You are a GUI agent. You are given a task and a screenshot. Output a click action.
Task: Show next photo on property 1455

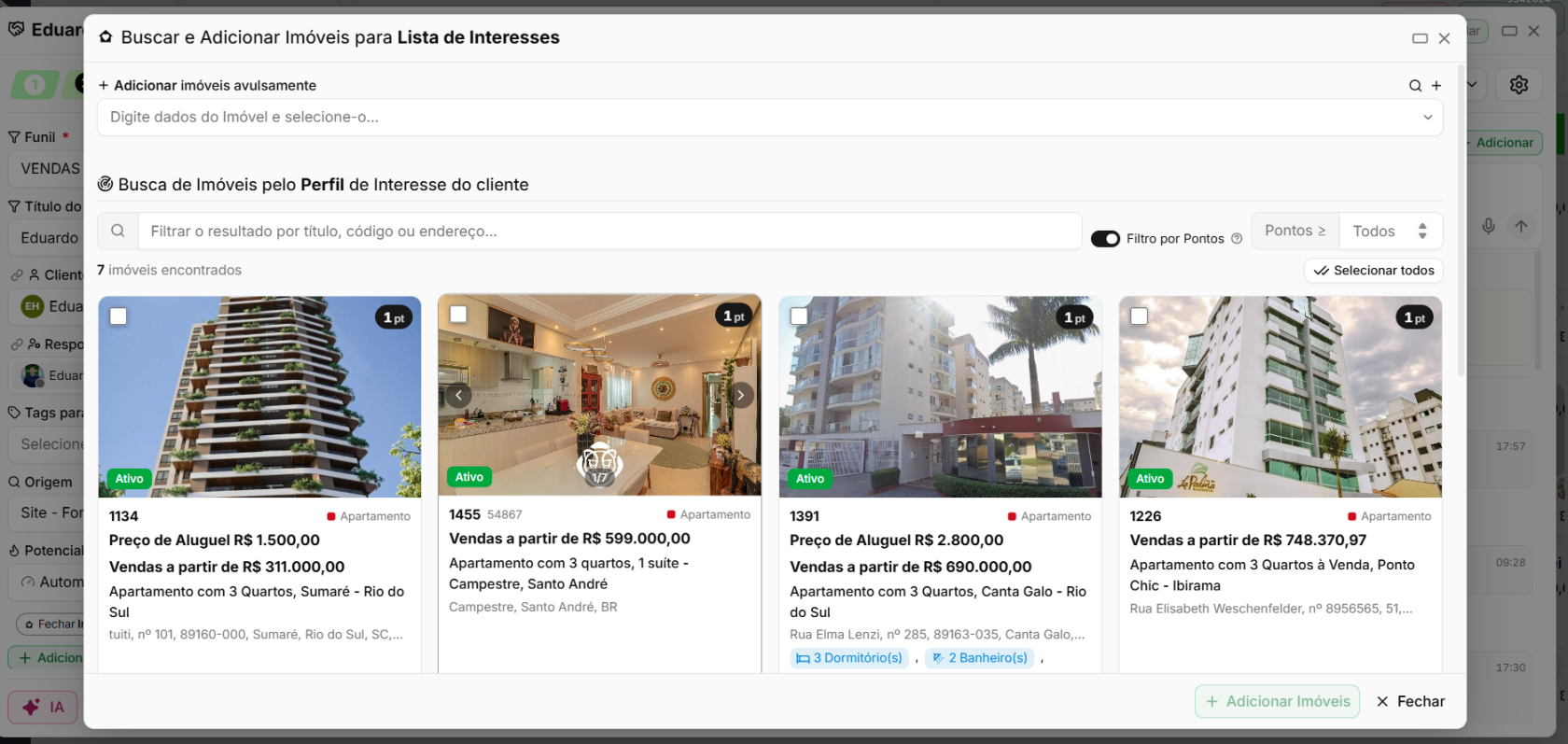pos(741,395)
